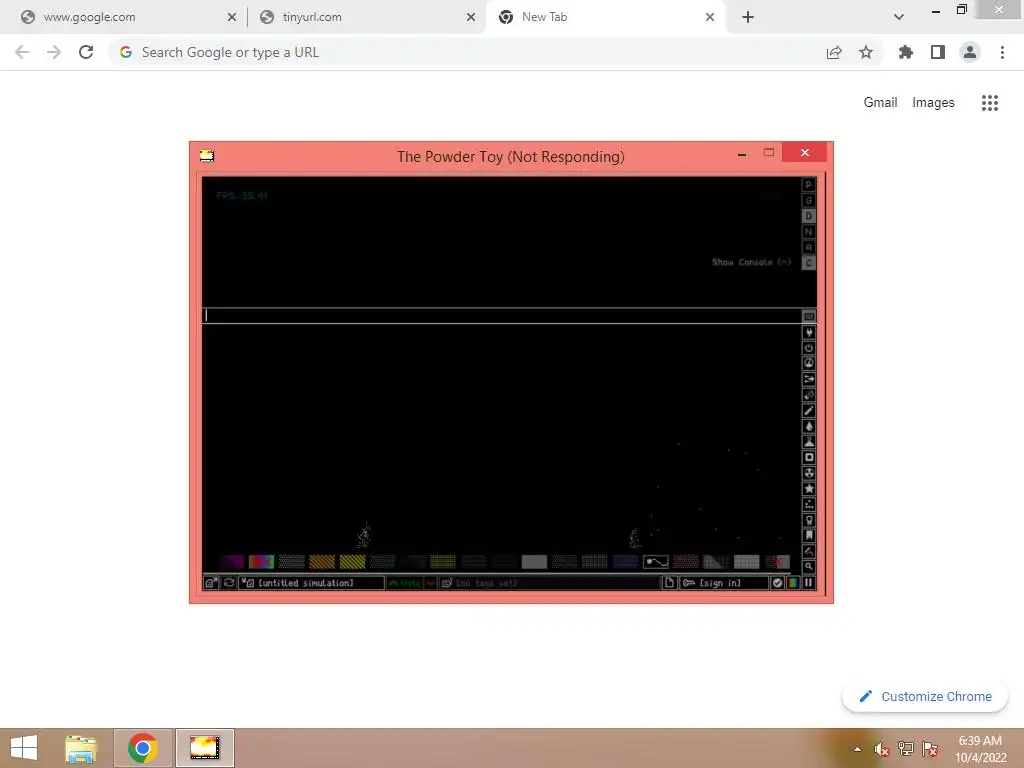Viewport: 1024px width, 768px height.
Task: Open the Special star menu section
Action: [x=808, y=489]
